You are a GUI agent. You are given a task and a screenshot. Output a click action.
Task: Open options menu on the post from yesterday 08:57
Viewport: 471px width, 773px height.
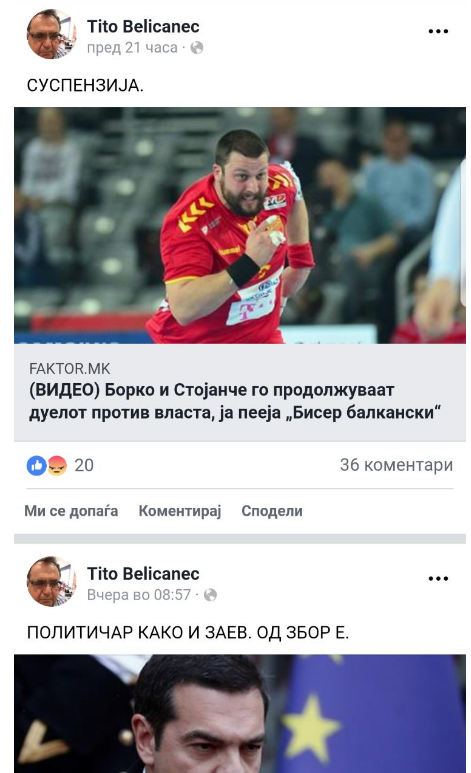coord(438,578)
